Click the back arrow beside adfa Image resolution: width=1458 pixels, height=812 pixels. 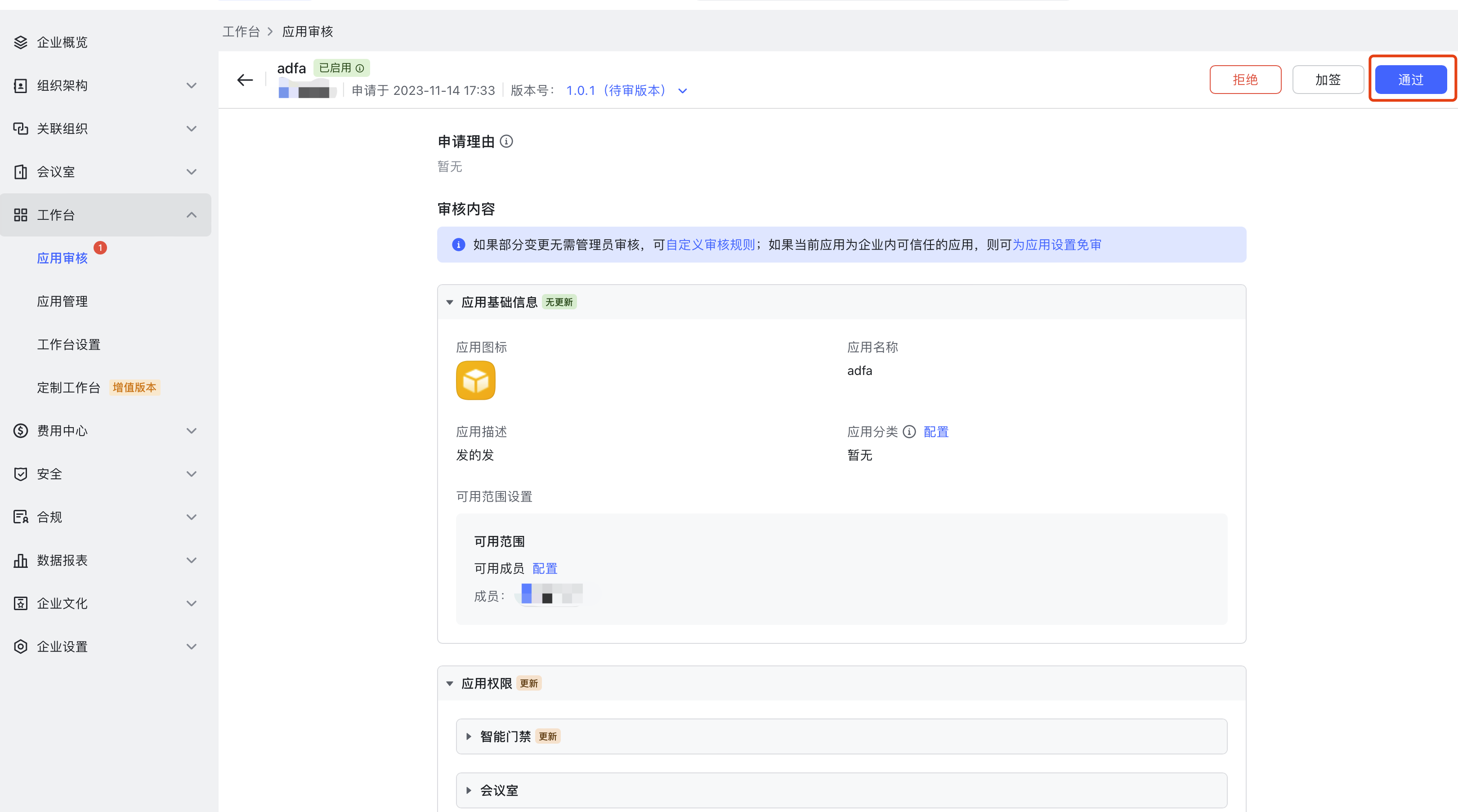(245, 80)
